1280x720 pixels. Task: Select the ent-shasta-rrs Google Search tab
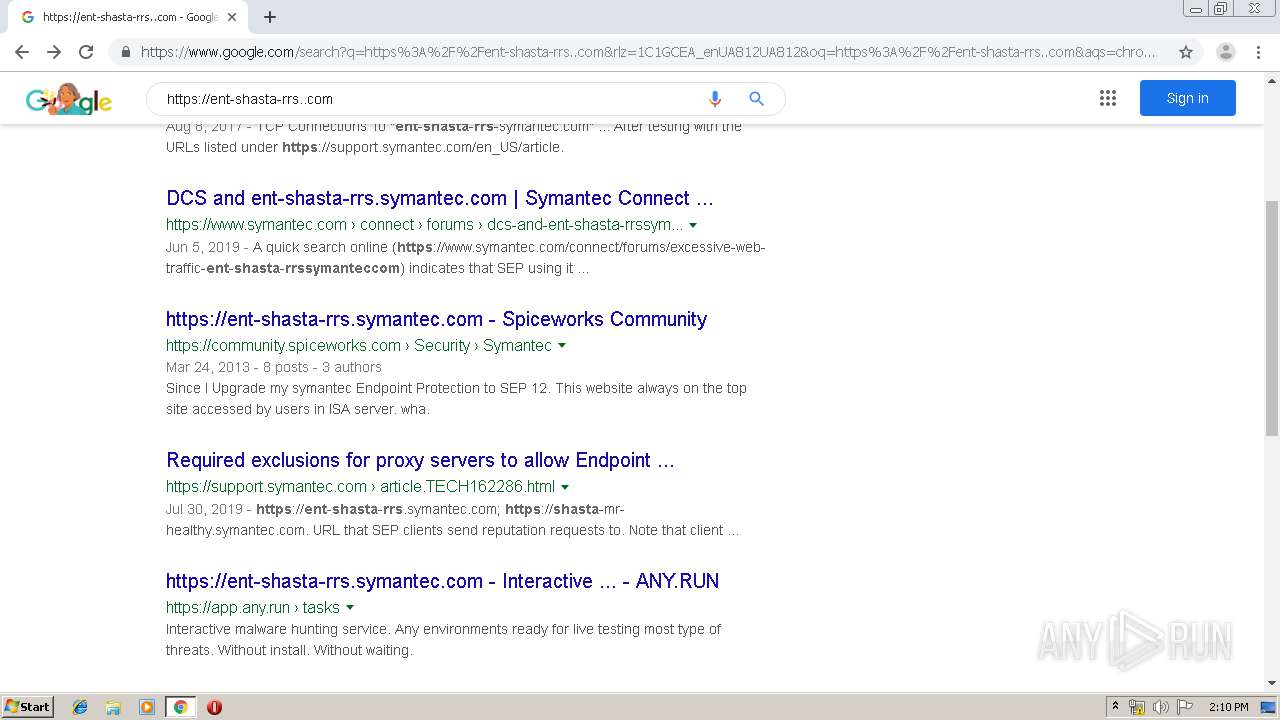tap(128, 17)
